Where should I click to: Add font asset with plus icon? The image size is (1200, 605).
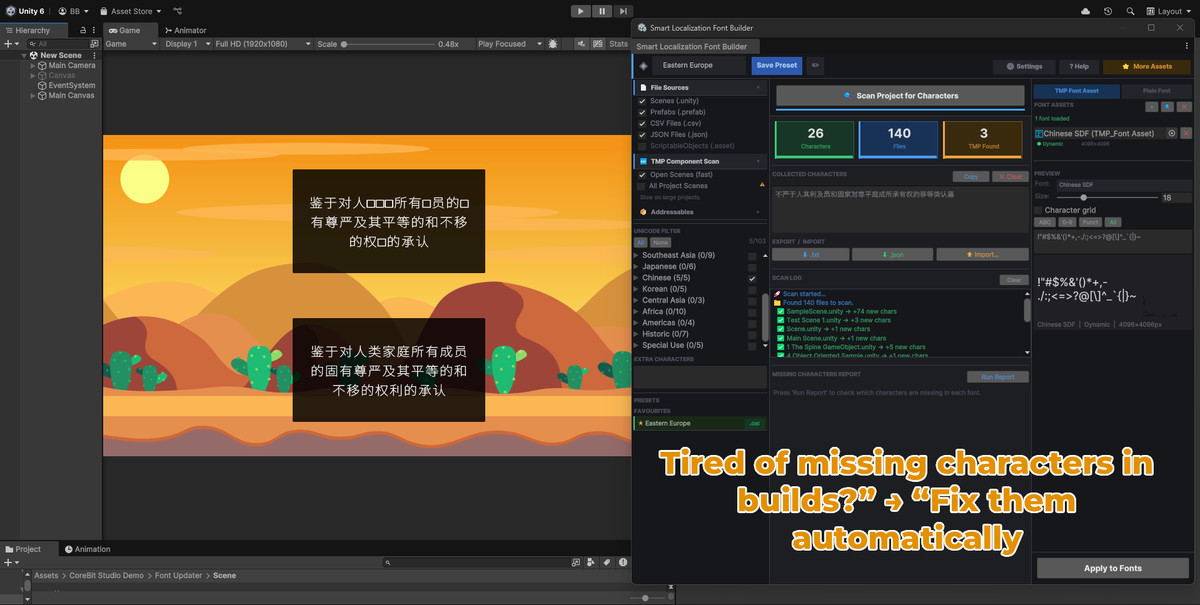tap(1152, 106)
